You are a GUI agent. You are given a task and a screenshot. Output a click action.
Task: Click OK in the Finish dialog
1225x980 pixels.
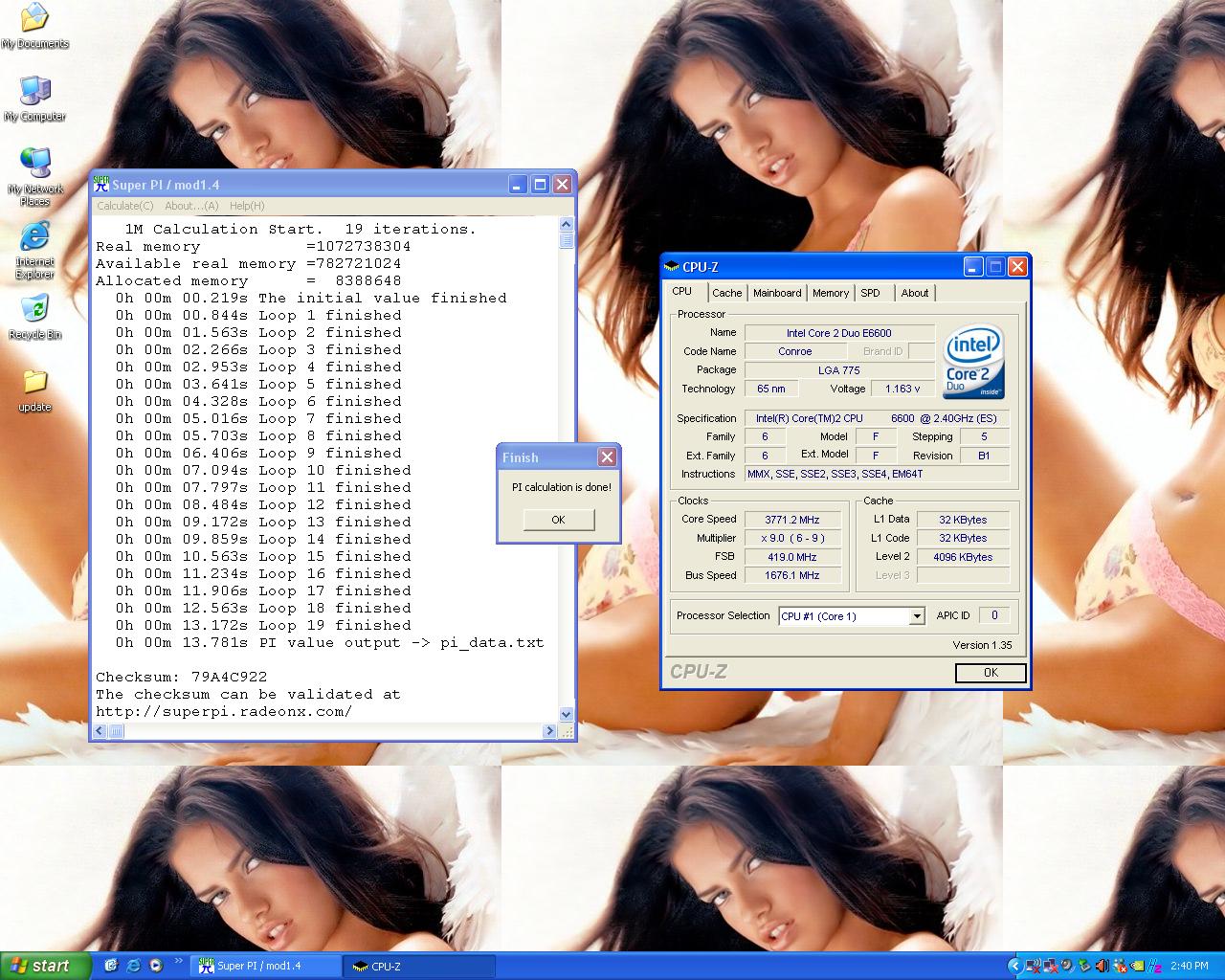pos(559,520)
